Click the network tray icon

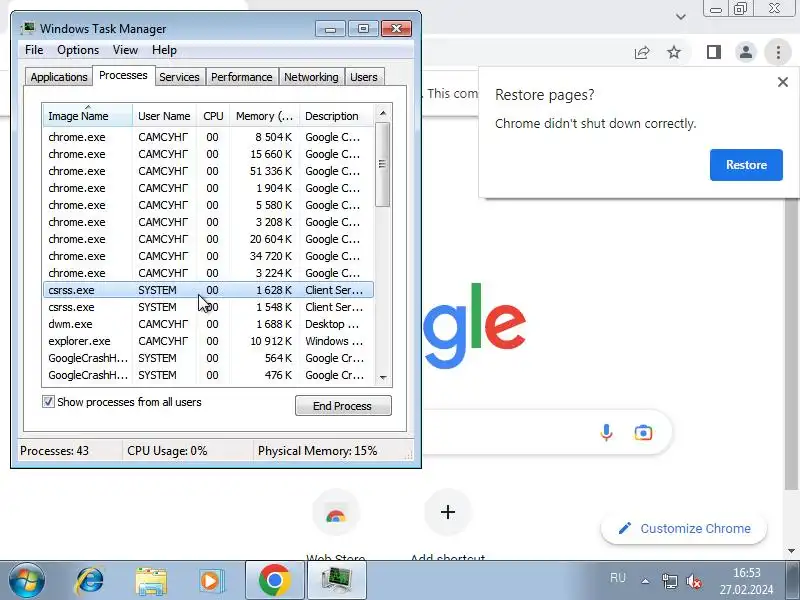[669, 581]
